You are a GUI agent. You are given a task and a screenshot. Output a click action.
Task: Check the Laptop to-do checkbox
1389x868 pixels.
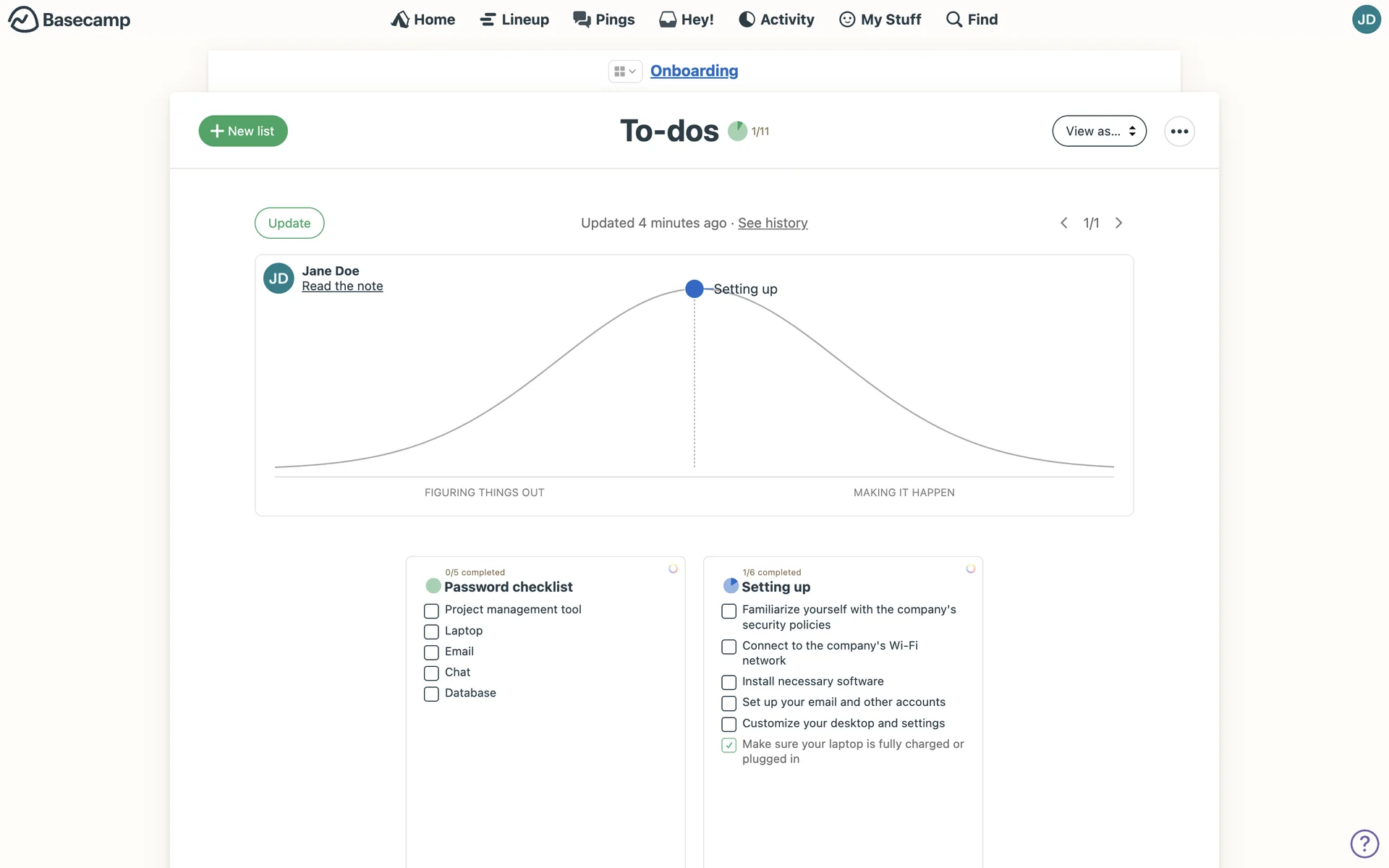tap(431, 631)
